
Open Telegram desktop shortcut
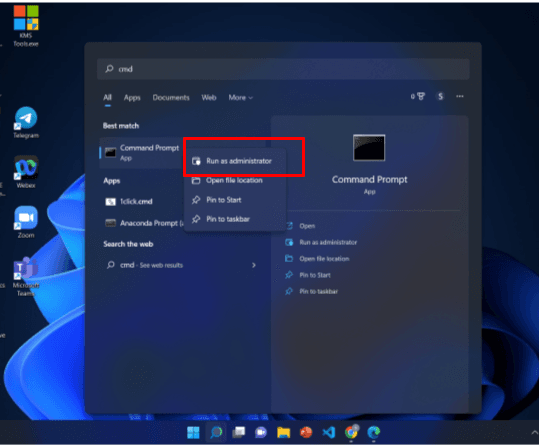click(26, 122)
